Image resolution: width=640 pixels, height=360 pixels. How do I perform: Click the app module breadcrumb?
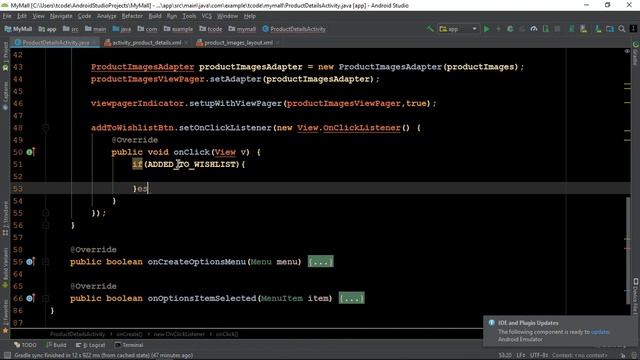point(47,29)
